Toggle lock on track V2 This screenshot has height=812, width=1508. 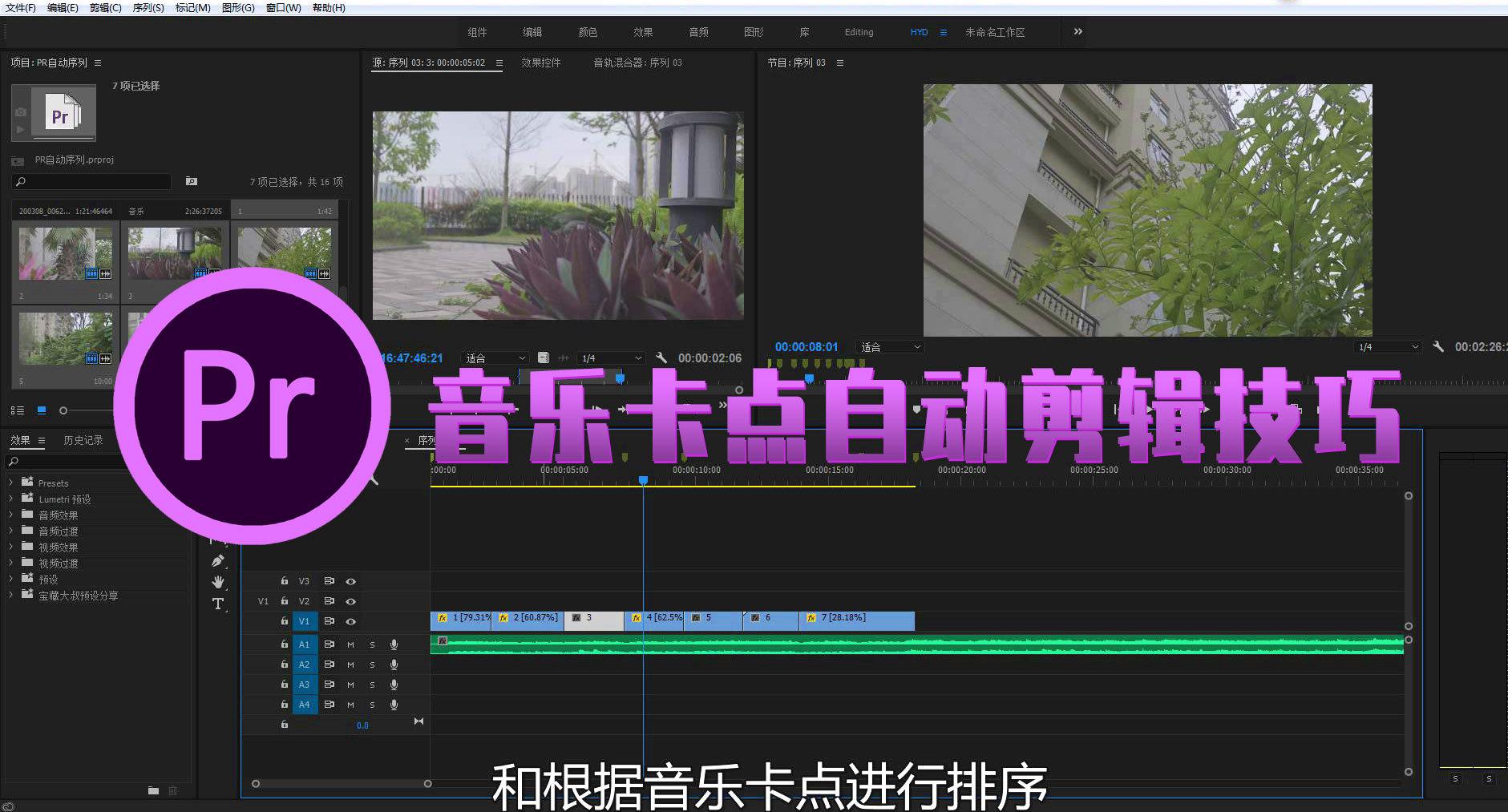point(284,601)
